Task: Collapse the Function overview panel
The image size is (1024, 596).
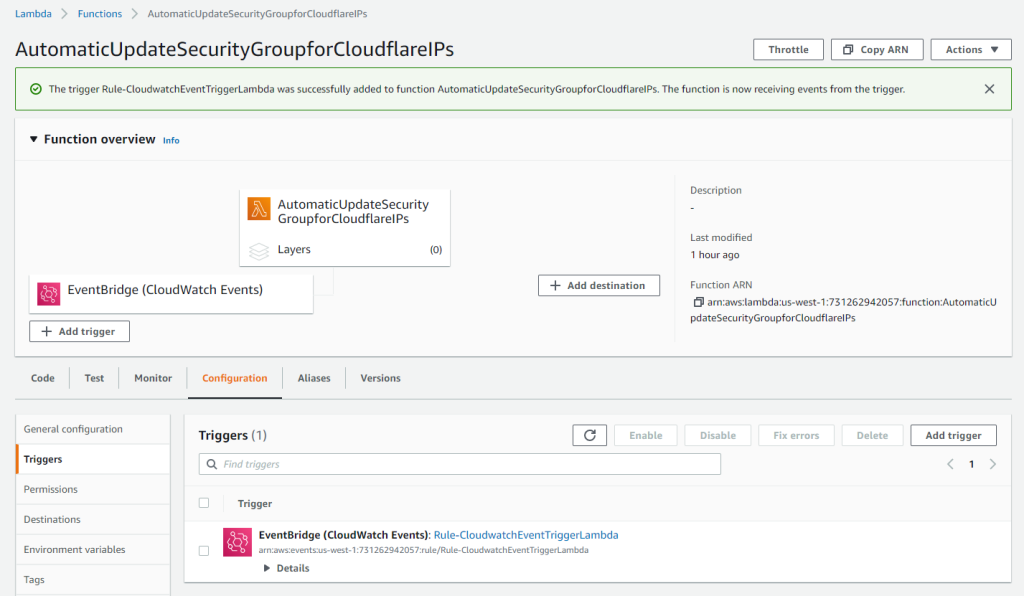Action: [33, 139]
